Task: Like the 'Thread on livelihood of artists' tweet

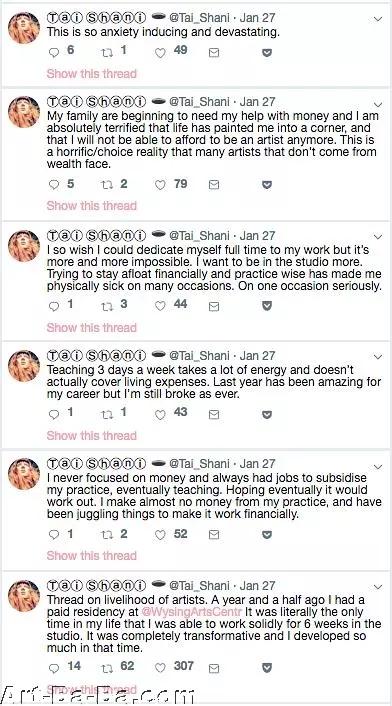Action: point(160,668)
